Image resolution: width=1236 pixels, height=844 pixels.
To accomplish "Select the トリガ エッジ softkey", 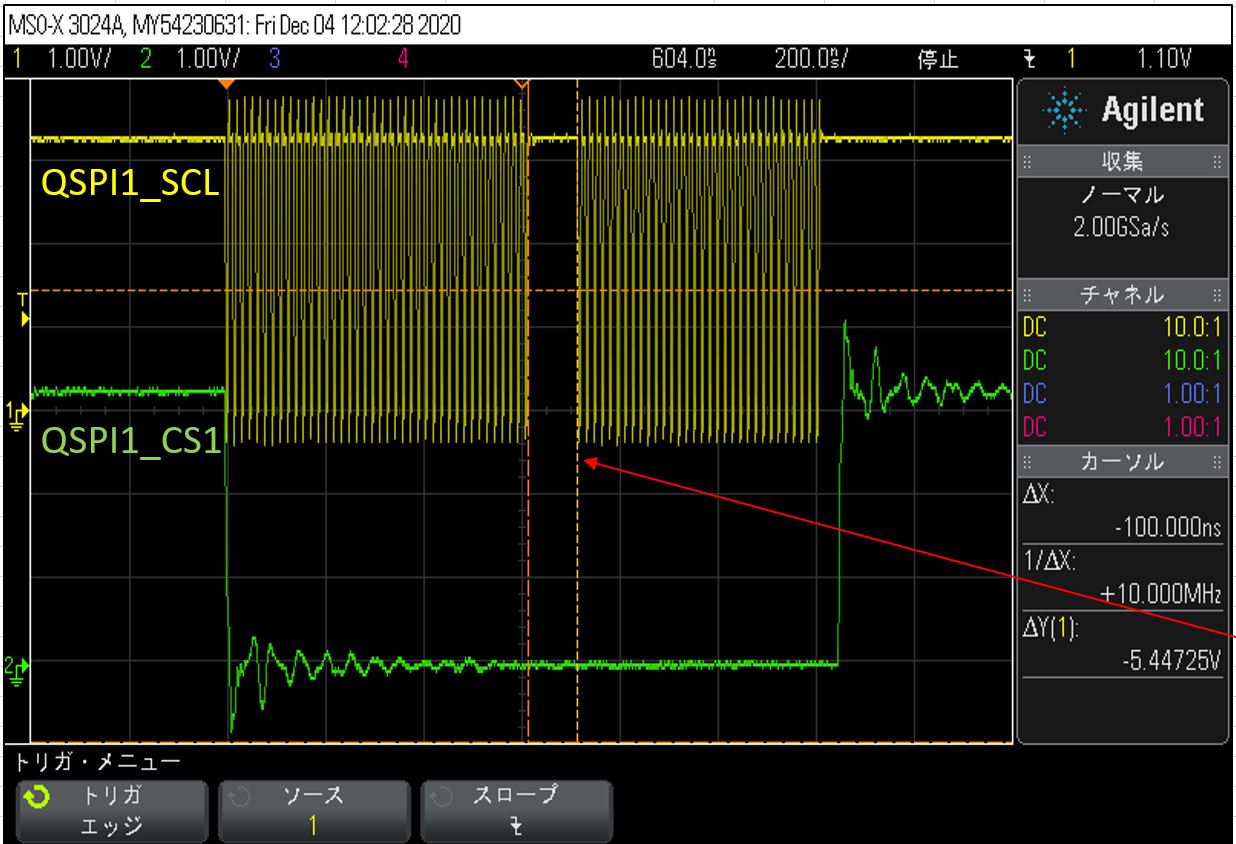I will point(112,811).
